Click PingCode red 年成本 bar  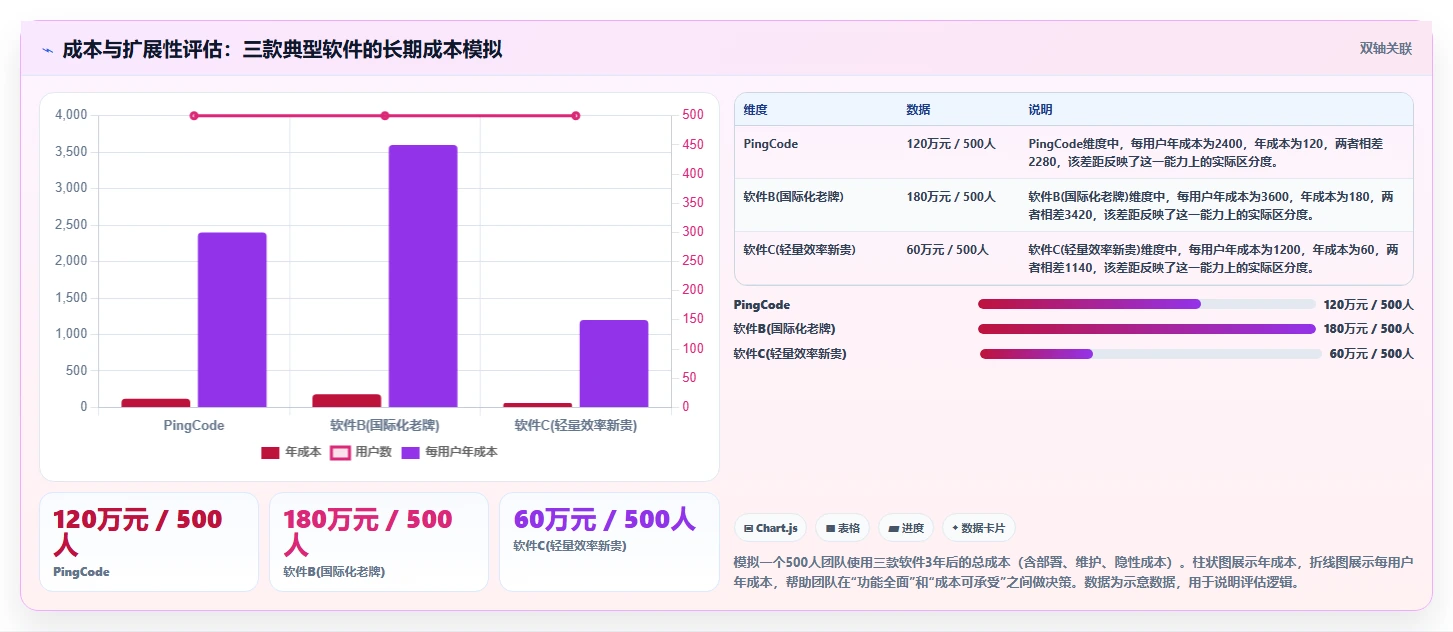(x=156, y=403)
